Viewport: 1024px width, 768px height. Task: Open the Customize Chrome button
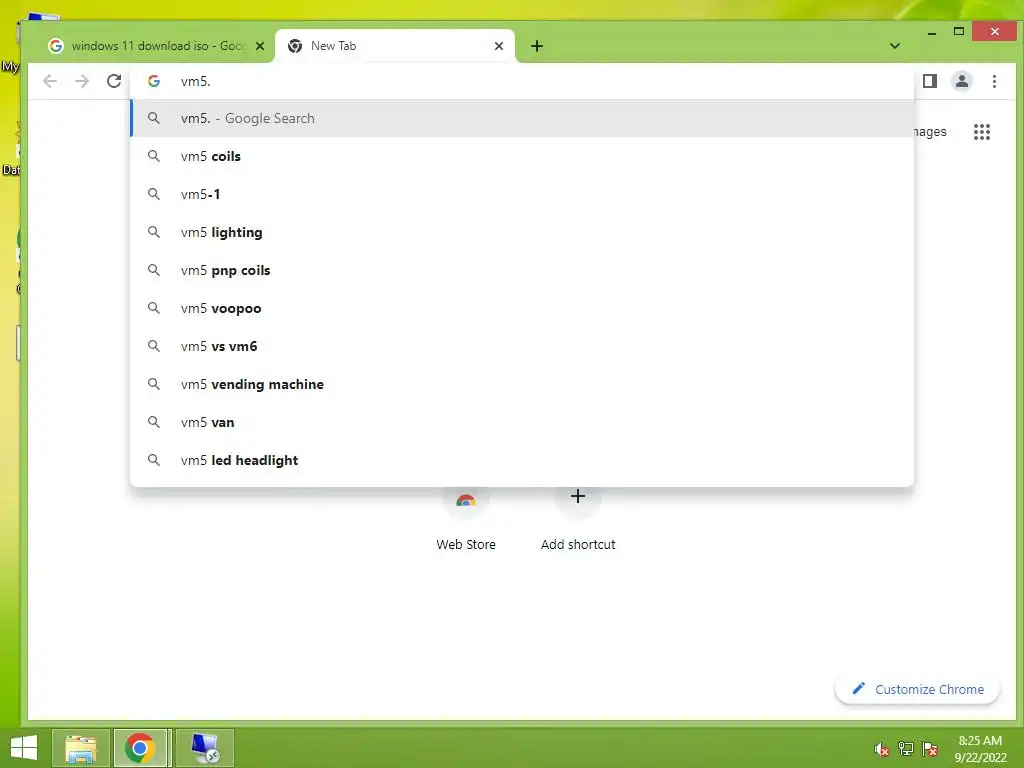pyautogui.click(x=918, y=690)
